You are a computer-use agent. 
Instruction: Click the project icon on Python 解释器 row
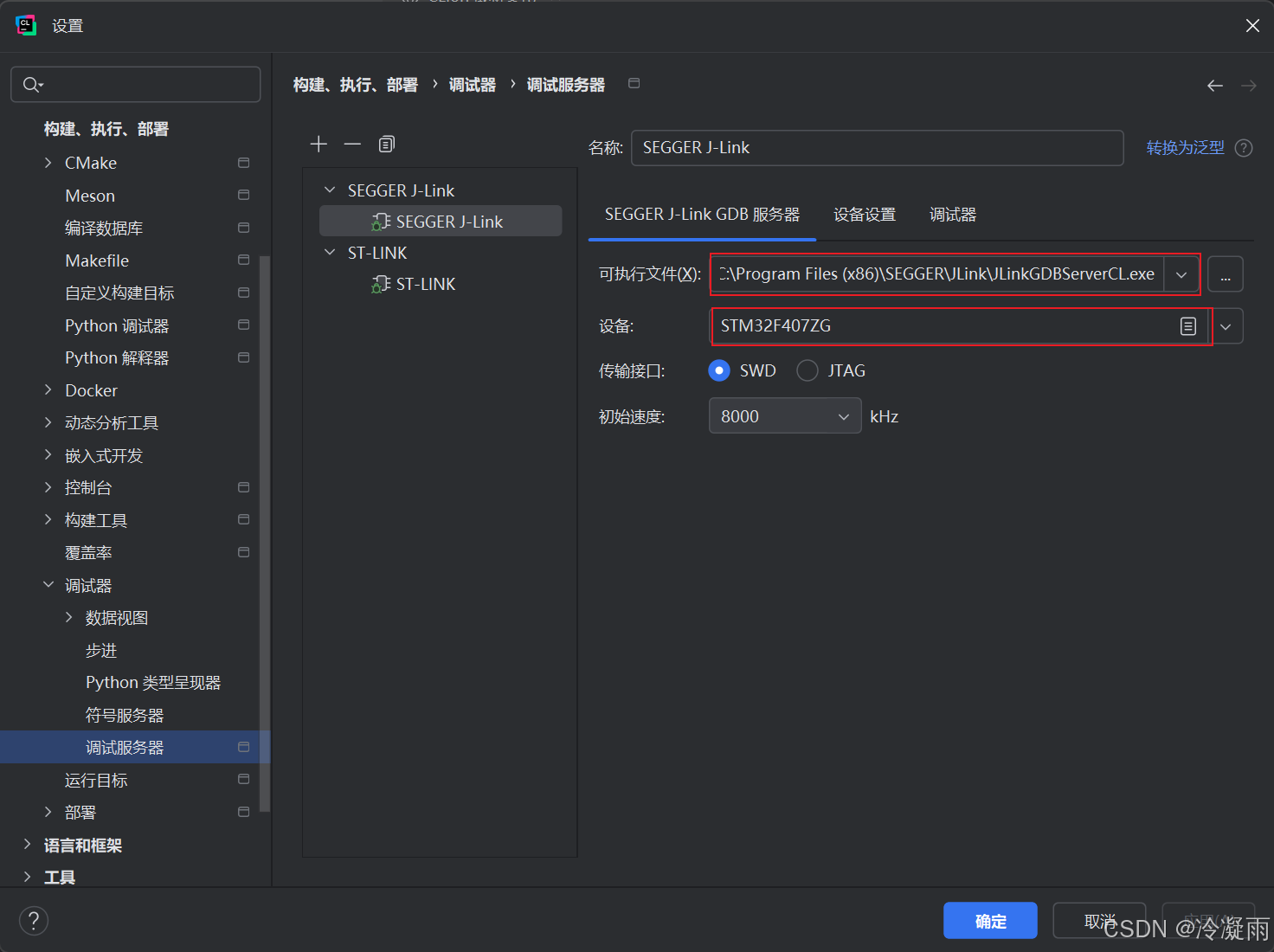click(x=243, y=357)
